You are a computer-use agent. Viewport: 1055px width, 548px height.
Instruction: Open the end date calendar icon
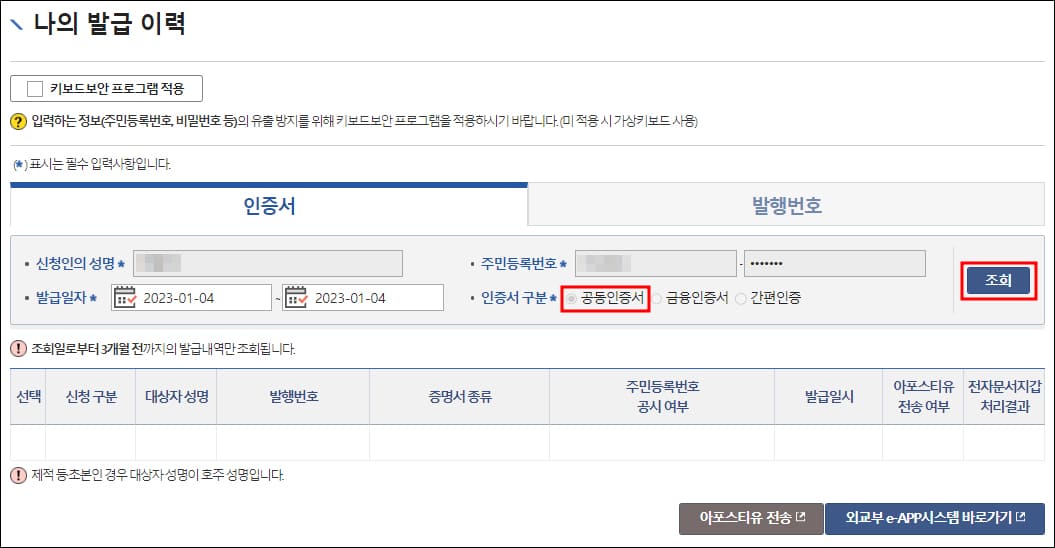click(x=297, y=297)
